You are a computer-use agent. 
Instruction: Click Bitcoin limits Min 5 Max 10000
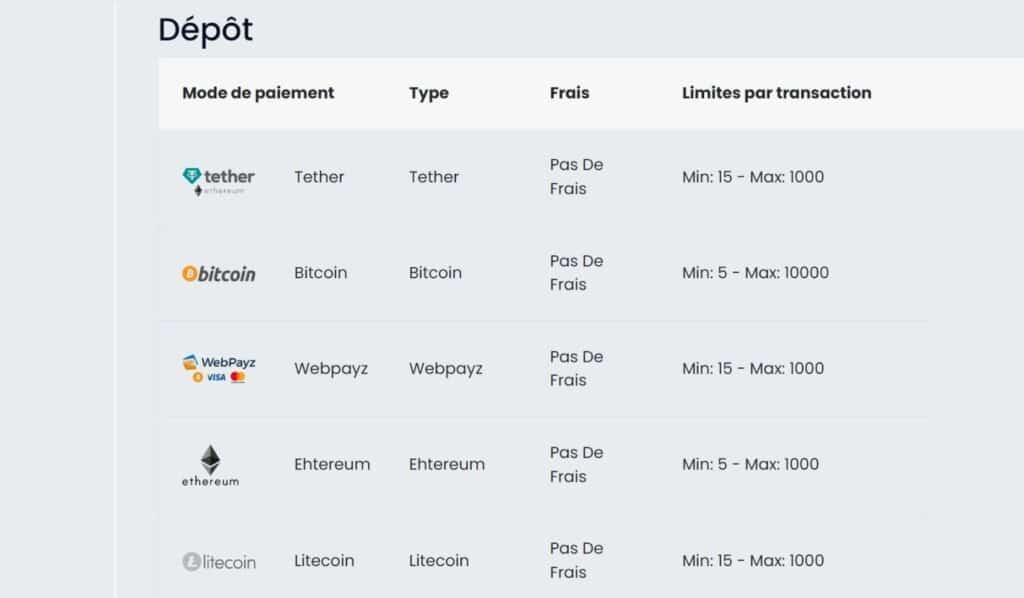point(755,272)
